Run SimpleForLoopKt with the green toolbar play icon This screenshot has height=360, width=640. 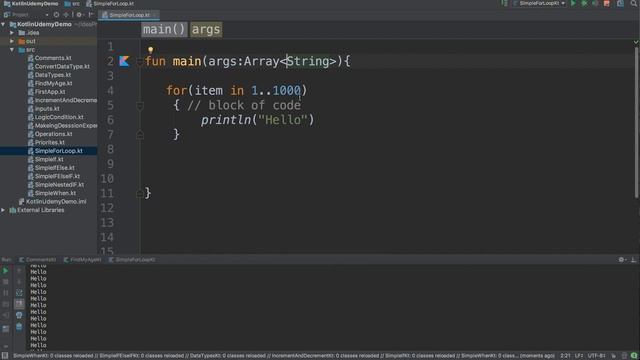coord(573,3)
